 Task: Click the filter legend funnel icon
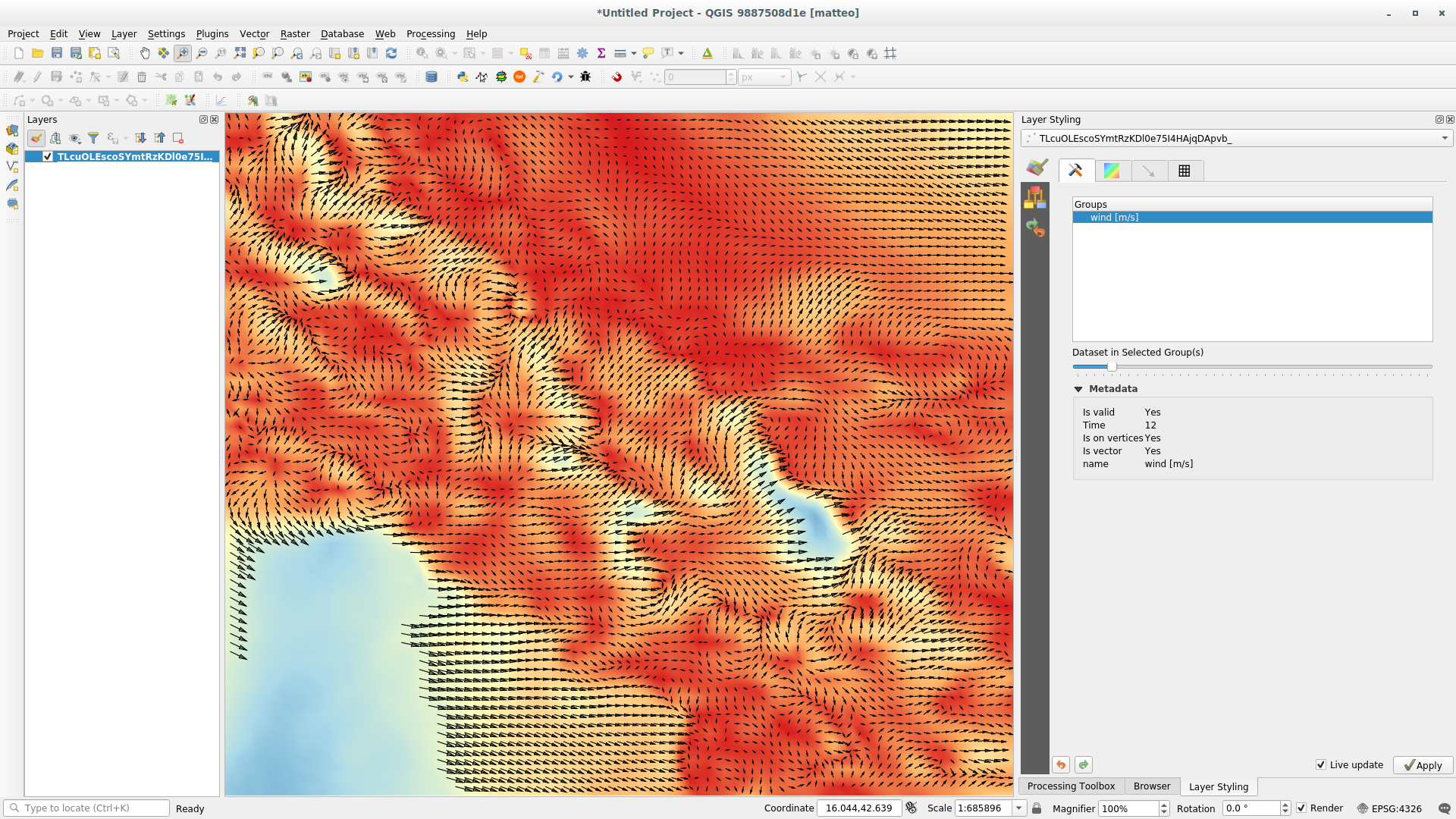tap(93, 138)
